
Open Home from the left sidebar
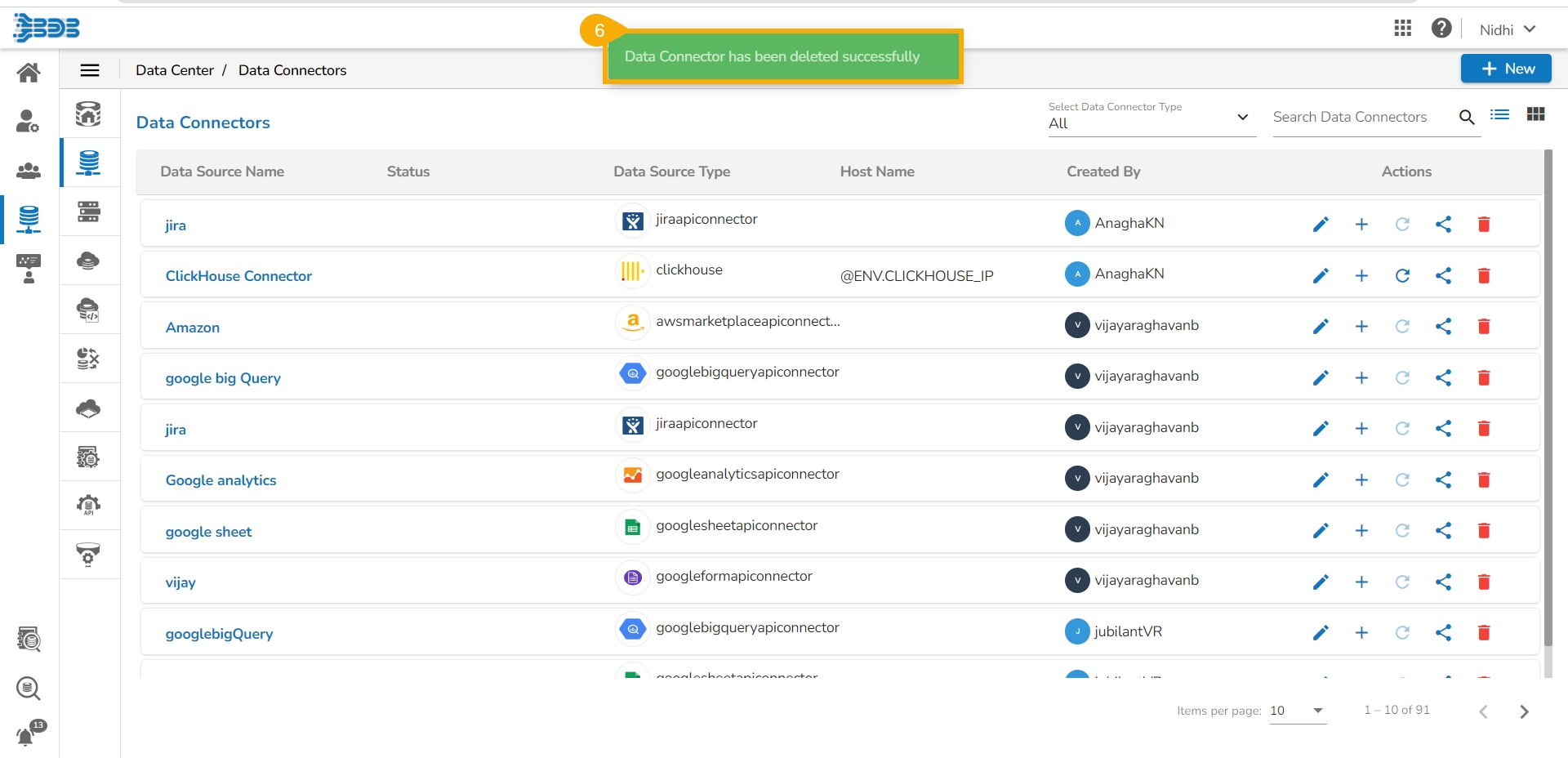click(29, 73)
